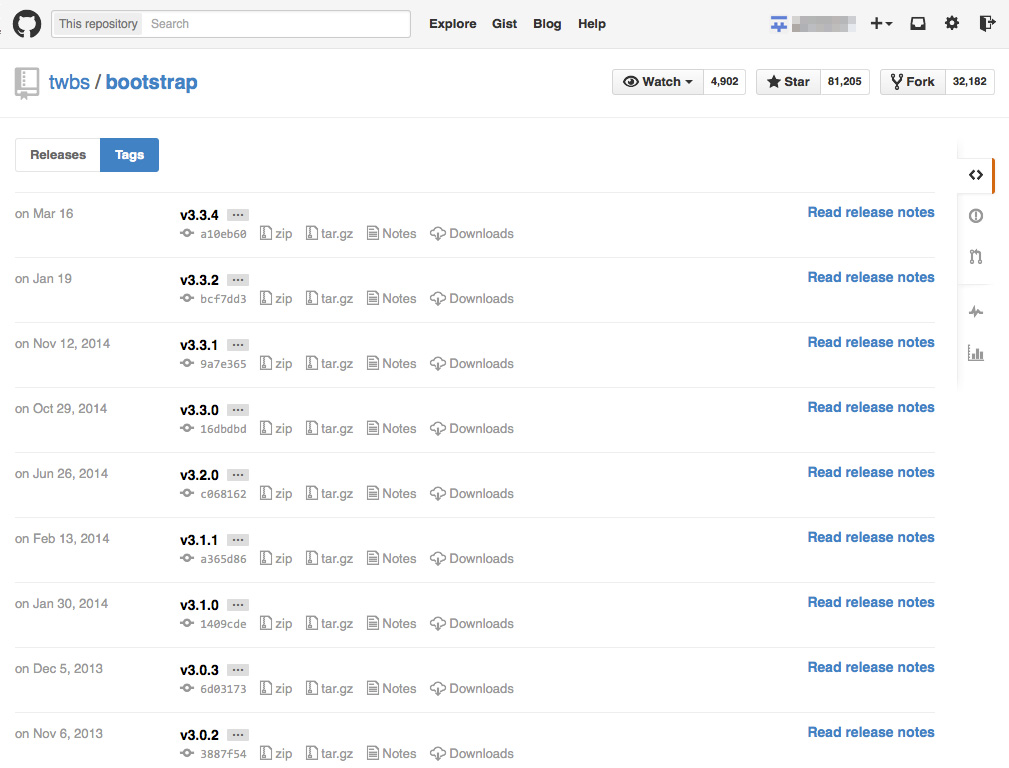Star the bootstrap repository

click(787, 81)
